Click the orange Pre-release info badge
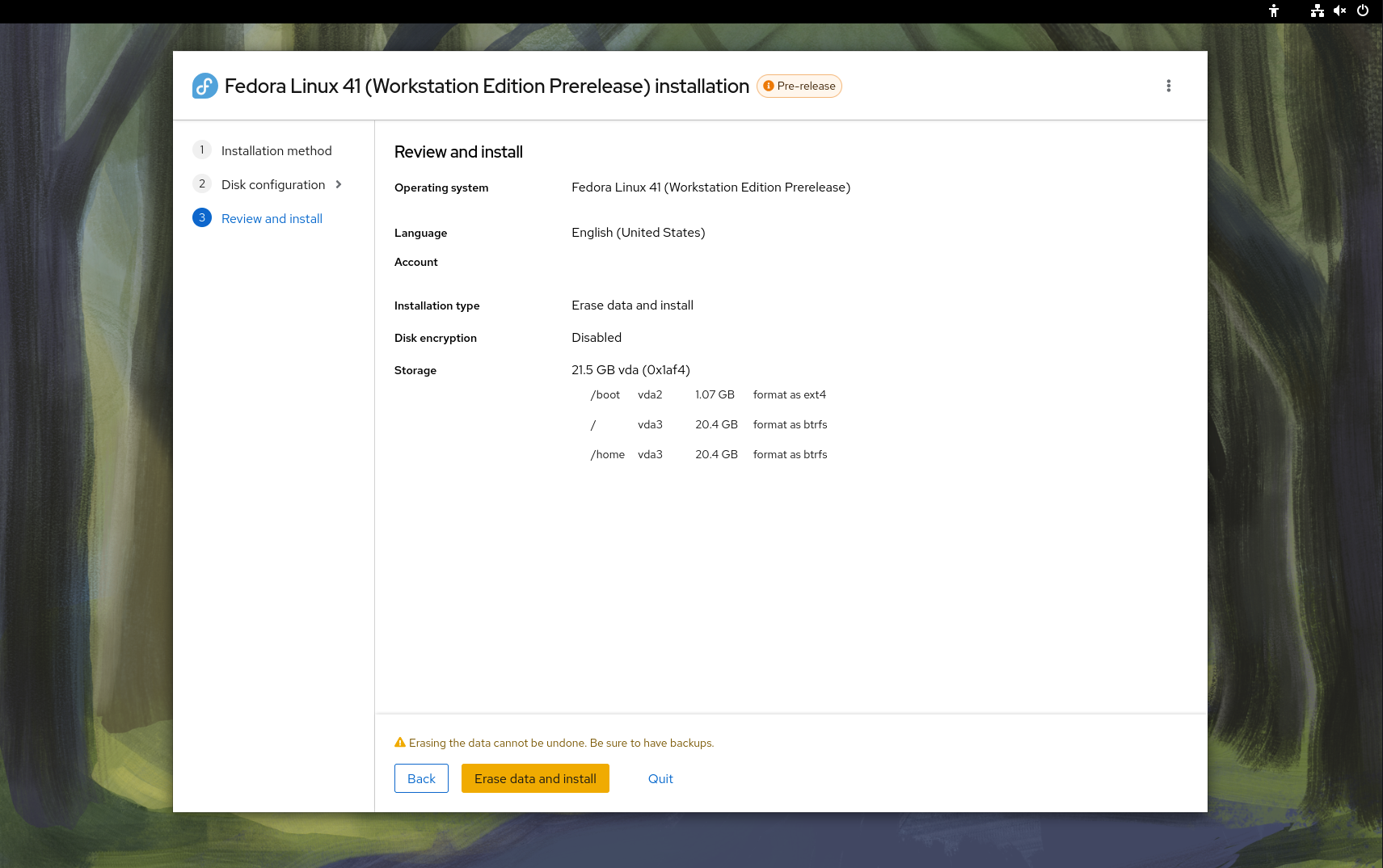The image size is (1383, 868). point(799,86)
